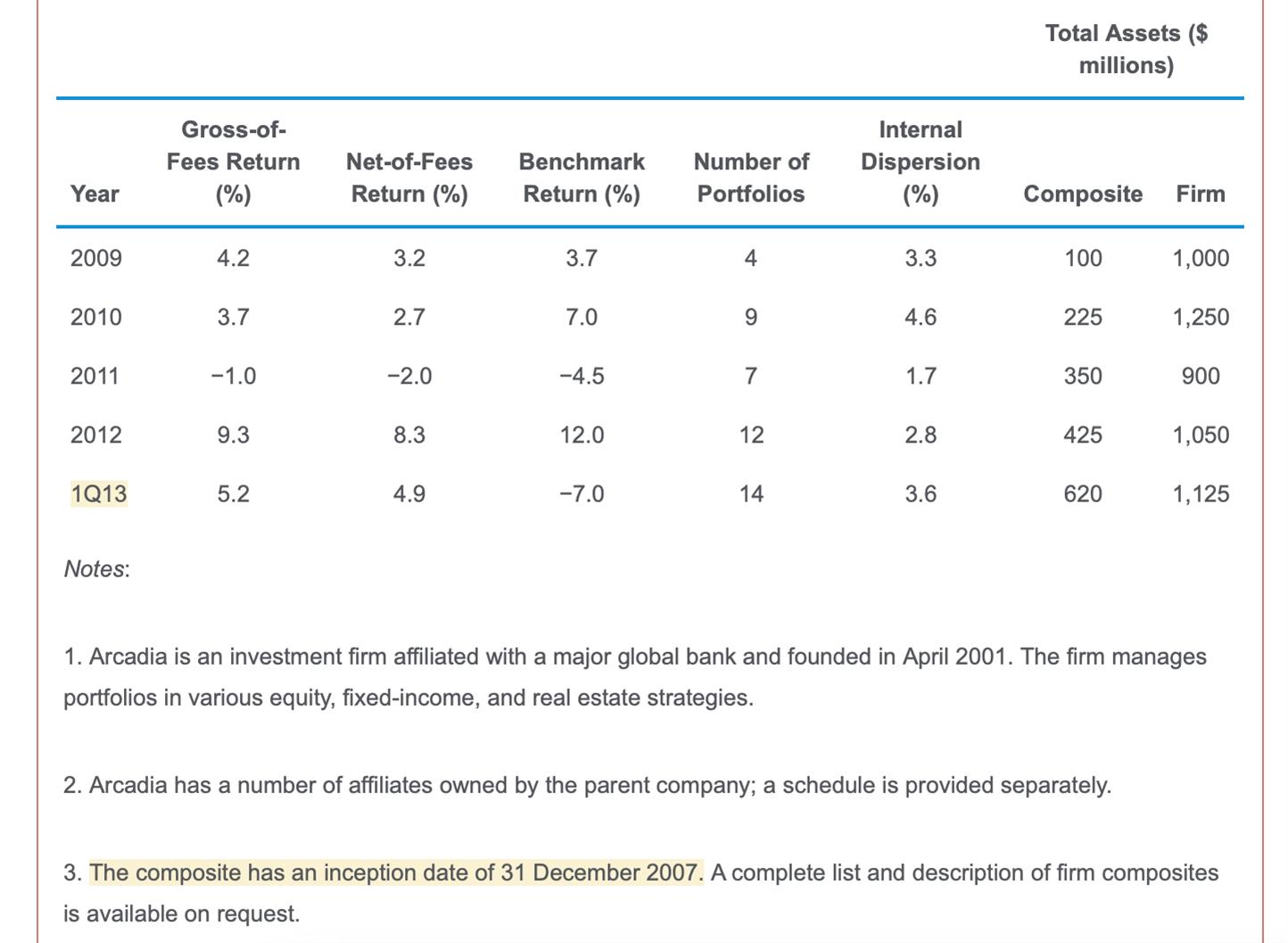Click the Number of Portfolios header
This screenshot has height=943, width=1288.
[x=751, y=178]
